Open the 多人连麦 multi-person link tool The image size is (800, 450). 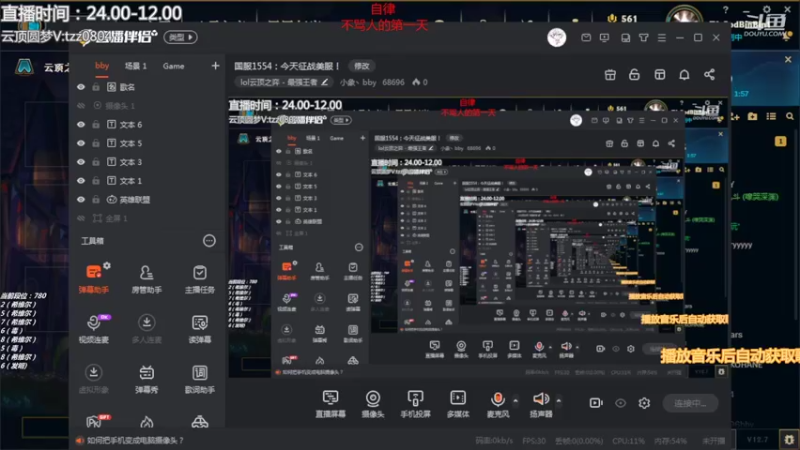(x=146, y=329)
